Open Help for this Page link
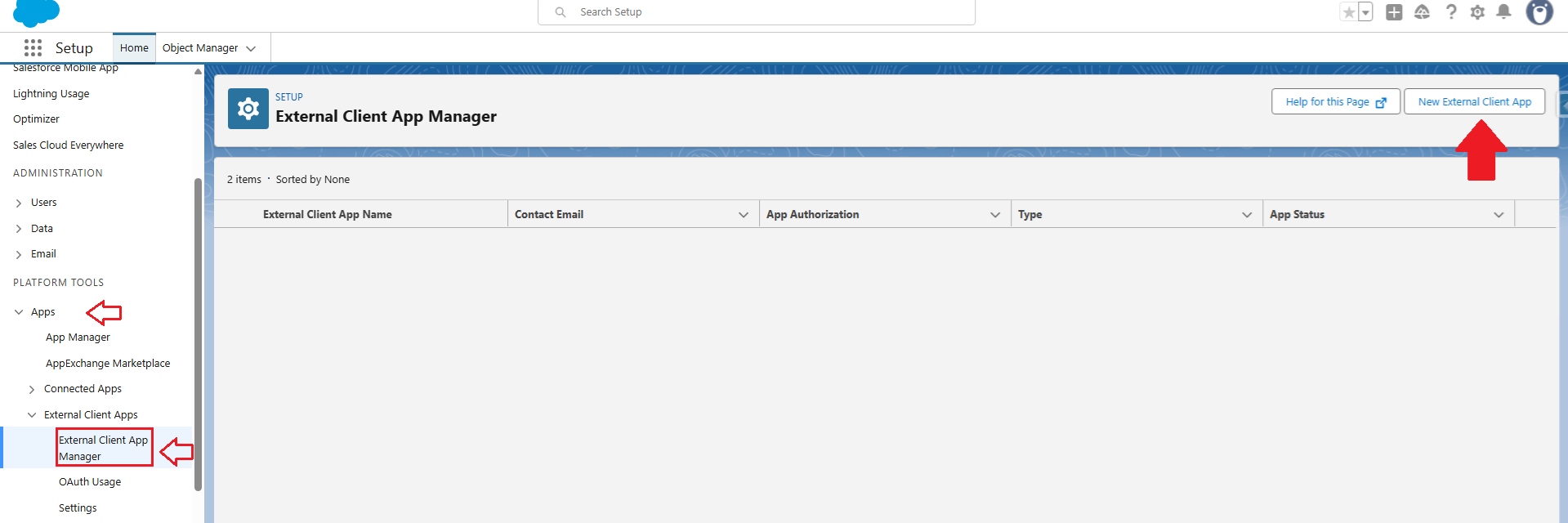1568x523 pixels. pyautogui.click(x=1335, y=102)
